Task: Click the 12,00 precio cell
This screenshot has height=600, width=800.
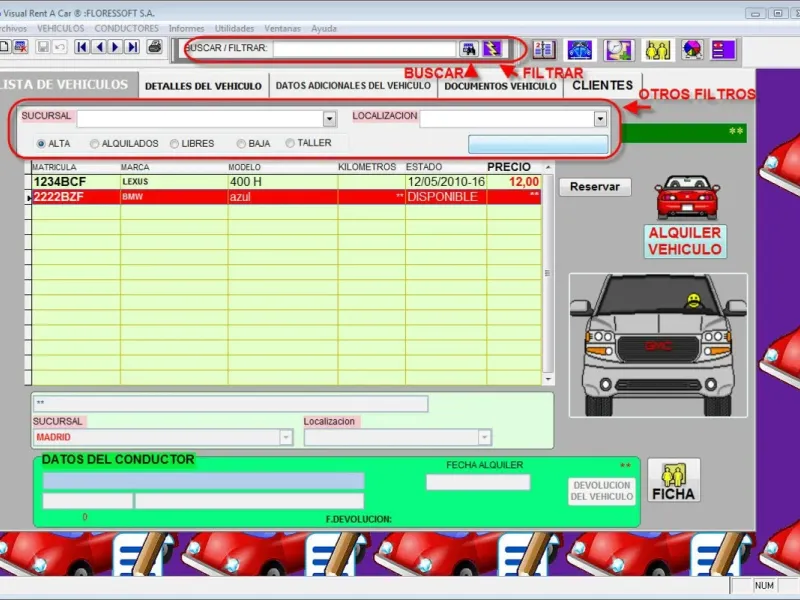Action: click(x=513, y=182)
